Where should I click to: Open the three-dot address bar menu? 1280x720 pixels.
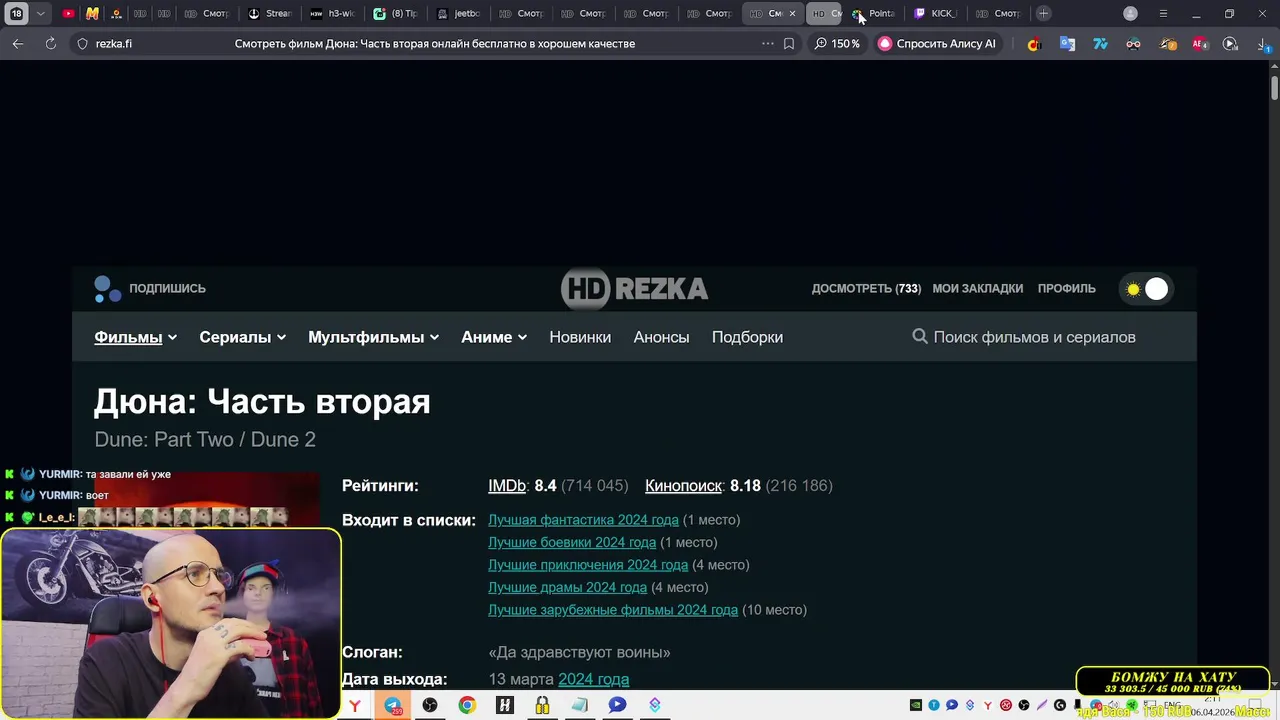pyautogui.click(x=767, y=44)
